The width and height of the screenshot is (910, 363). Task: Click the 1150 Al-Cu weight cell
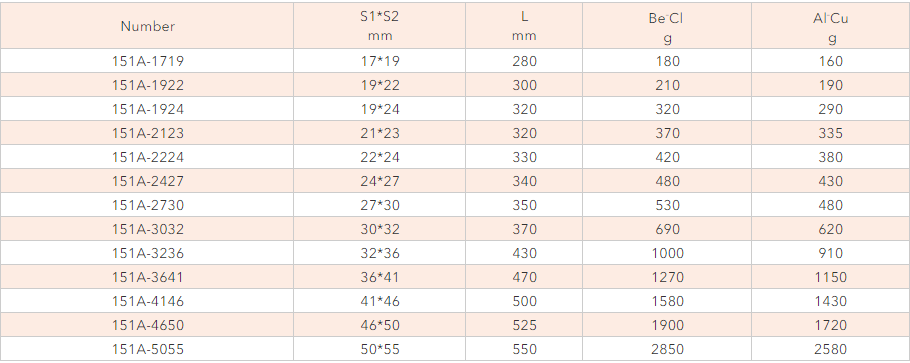point(830,277)
